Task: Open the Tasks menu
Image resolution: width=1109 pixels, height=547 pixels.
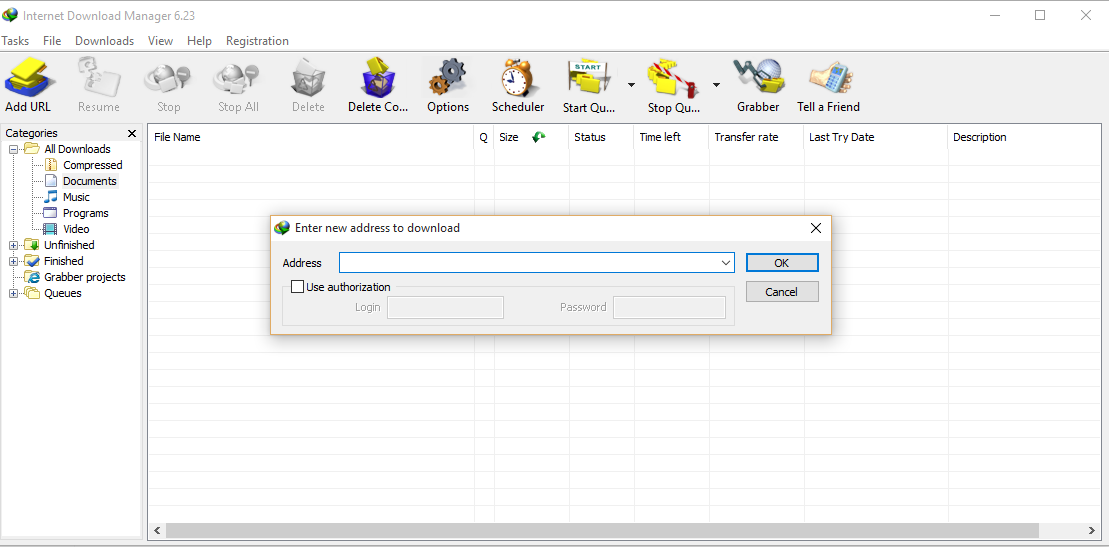Action: [15, 41]
